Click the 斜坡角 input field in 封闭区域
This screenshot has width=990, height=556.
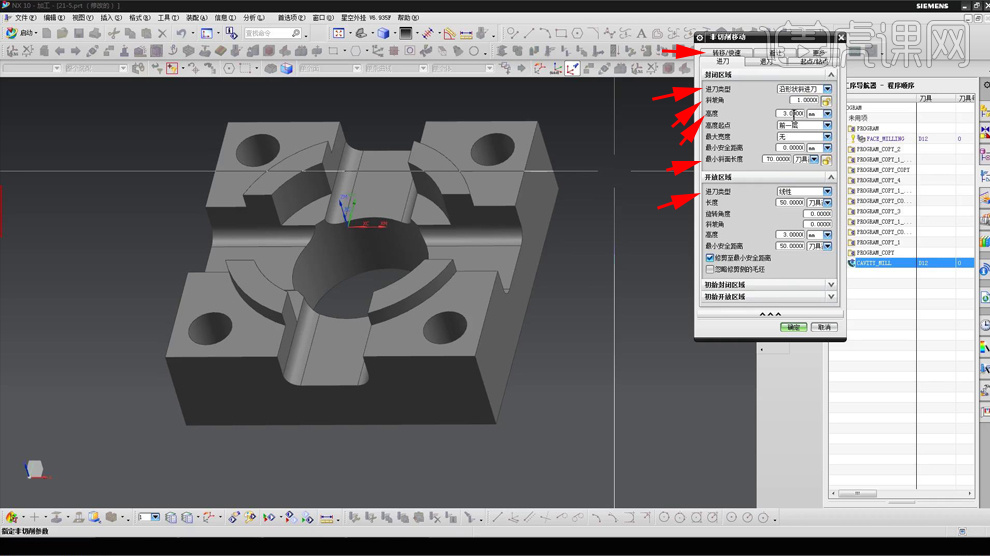click(804, 100)
